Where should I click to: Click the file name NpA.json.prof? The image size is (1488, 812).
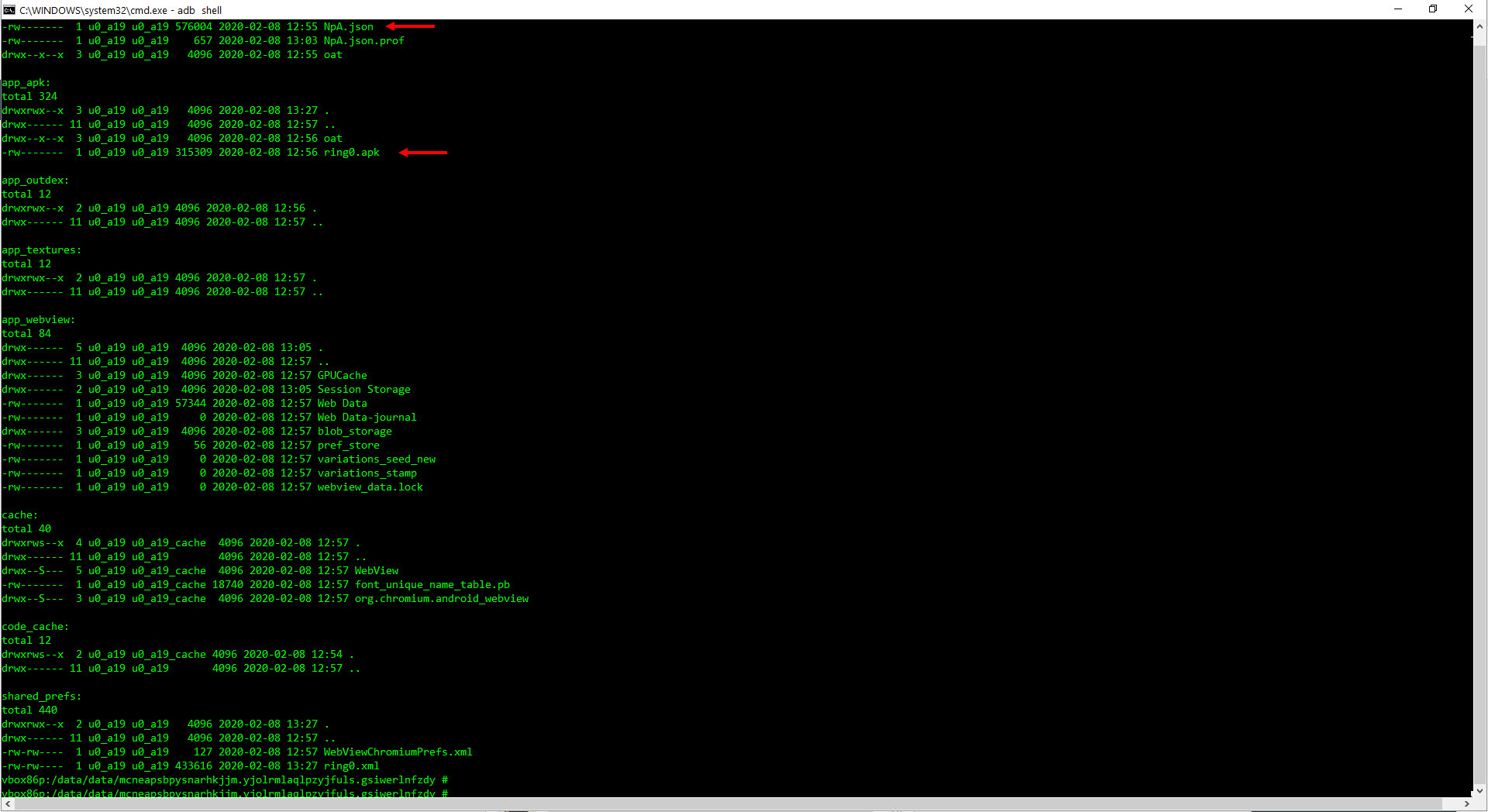[x=364, y=41]
